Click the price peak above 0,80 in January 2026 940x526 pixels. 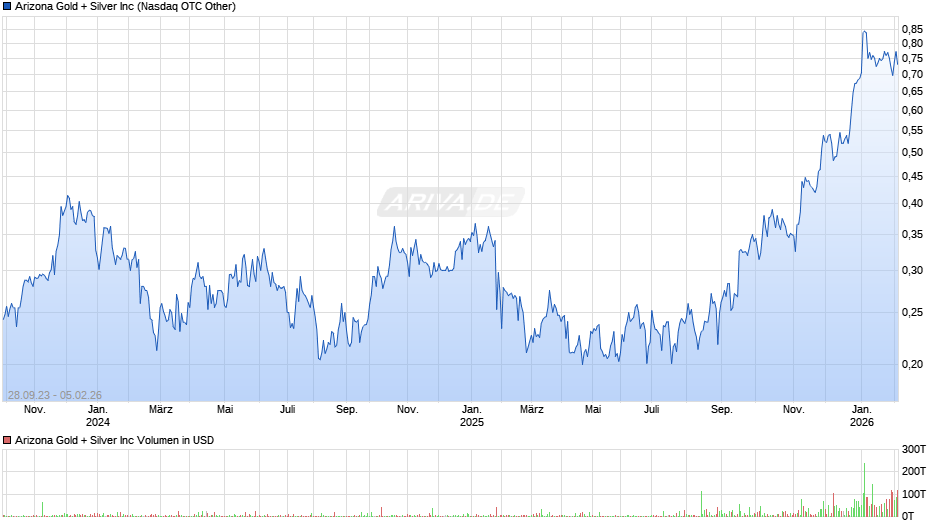tap(864, 32)
